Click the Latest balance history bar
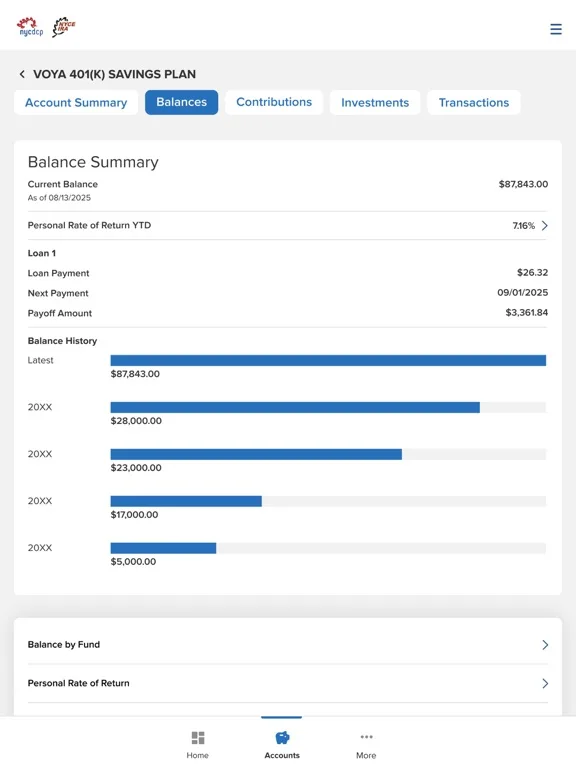This screenshot has height=768, width=576. pyautogui.click(x=328, y=360)
